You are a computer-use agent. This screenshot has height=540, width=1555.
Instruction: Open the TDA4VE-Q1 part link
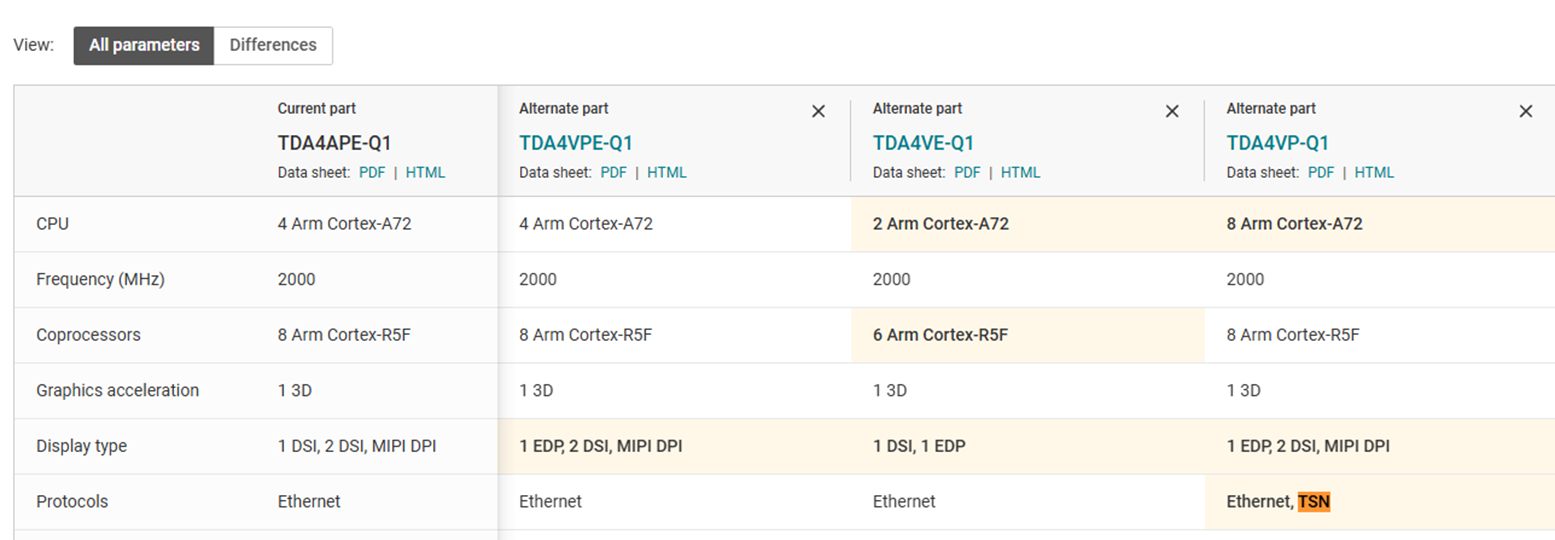click(923, 143)
